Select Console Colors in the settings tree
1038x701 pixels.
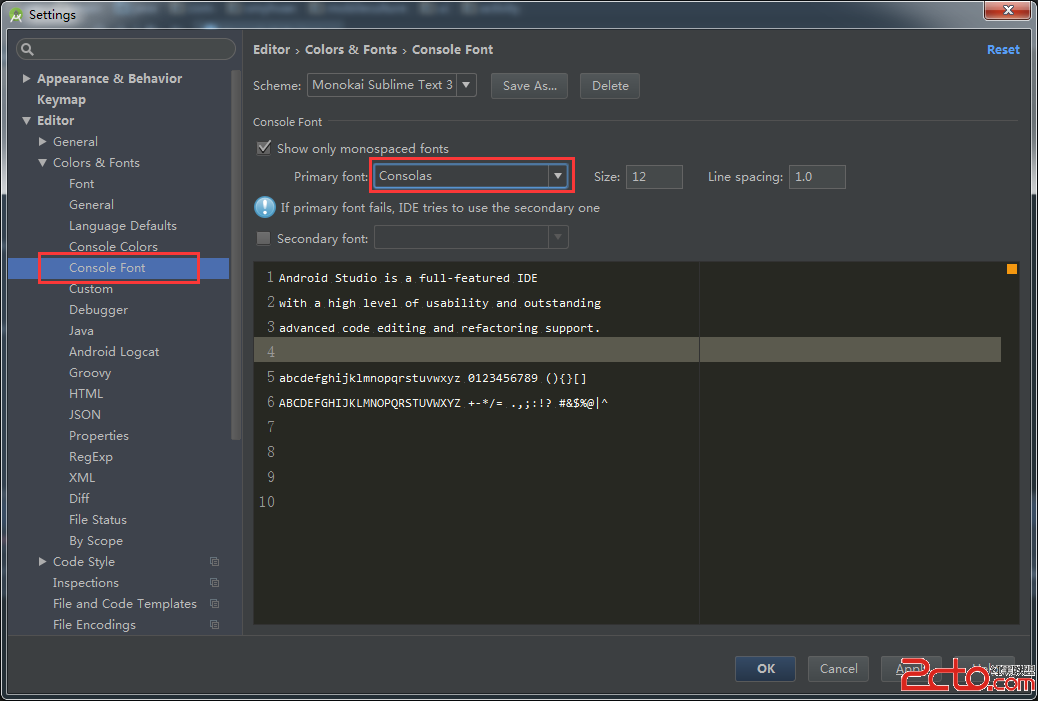(x=113, y=247)
